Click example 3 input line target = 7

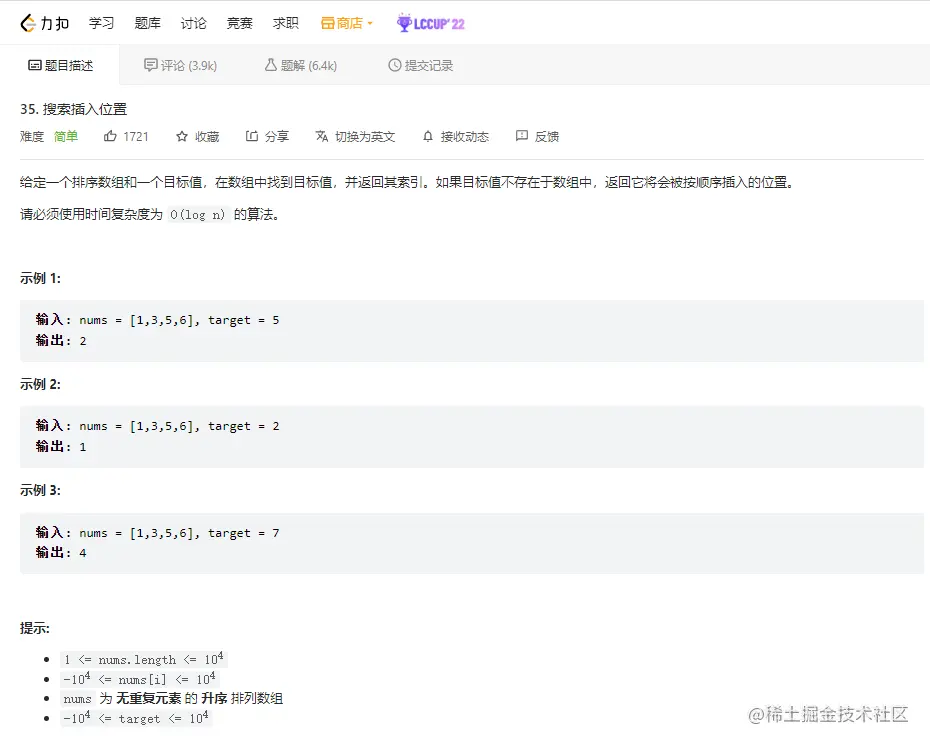pos(157,533)
